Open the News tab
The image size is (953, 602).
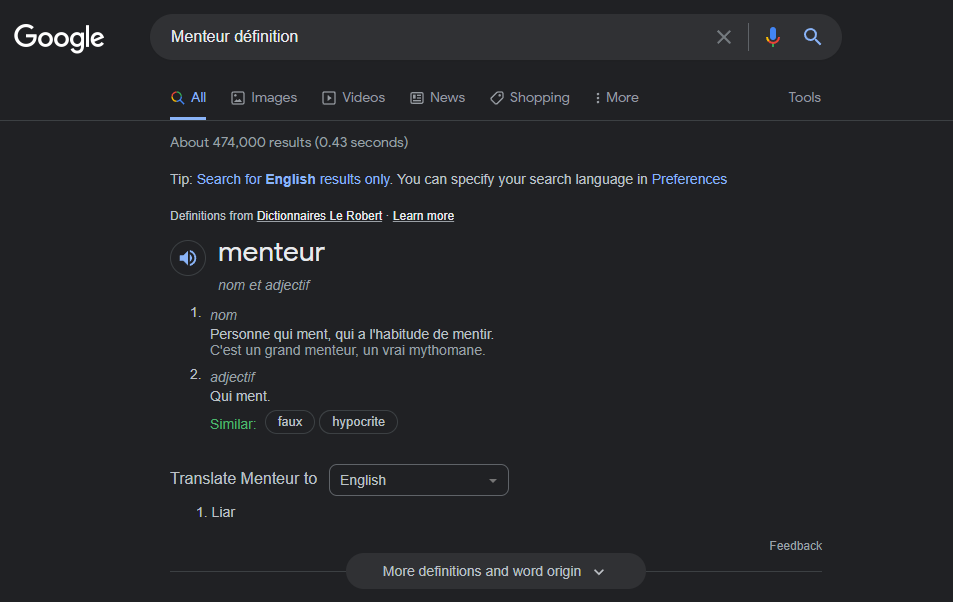click(x=438, y=97)
